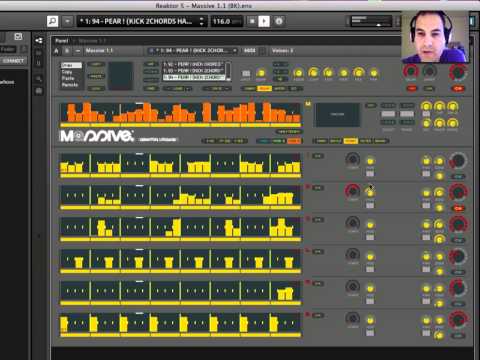This screenshot has height=360, width=480.
Task: Start playback with the white play button
Action: pos(264,21)
